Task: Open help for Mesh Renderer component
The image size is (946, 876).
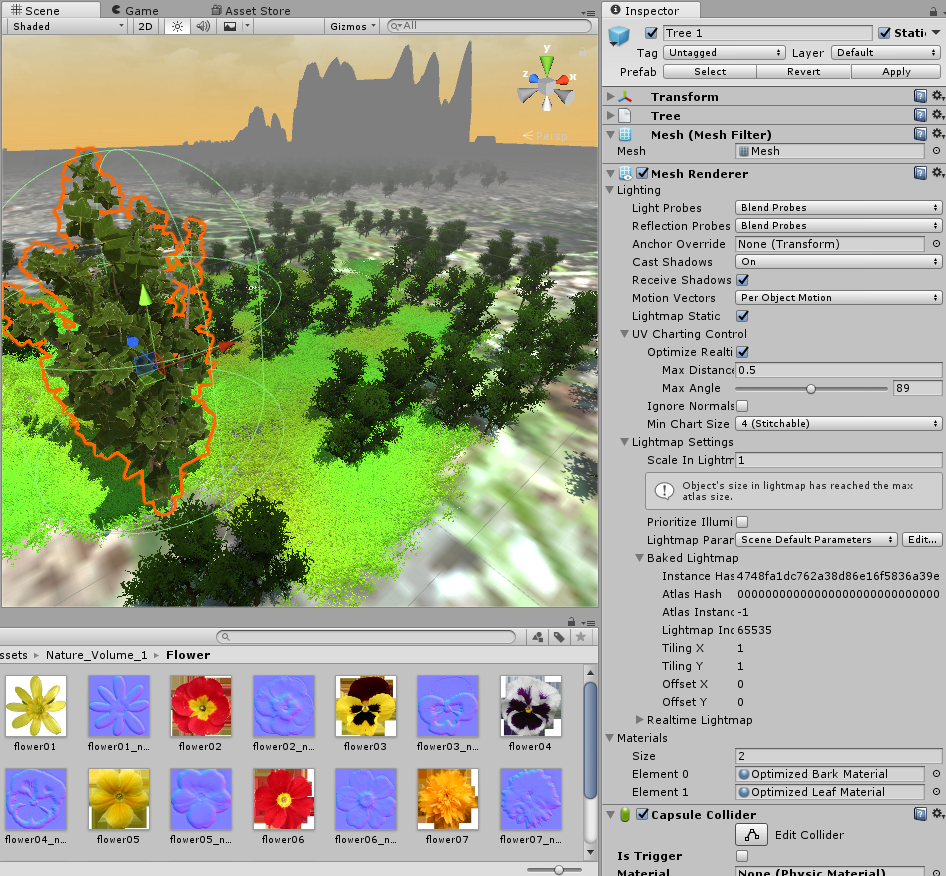Action: [920, 173]
